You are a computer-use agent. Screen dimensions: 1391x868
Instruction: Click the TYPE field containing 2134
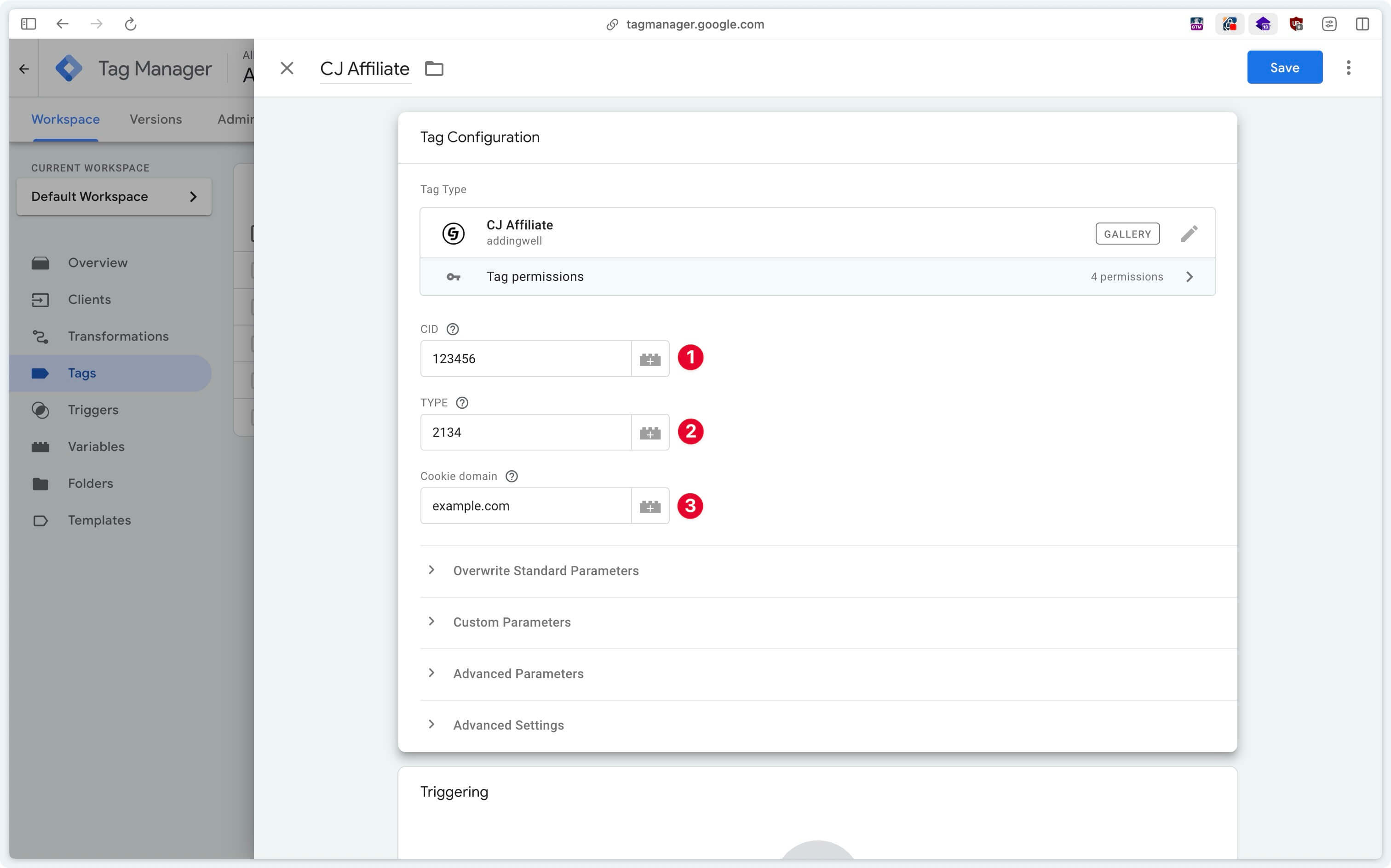[526, 432]
